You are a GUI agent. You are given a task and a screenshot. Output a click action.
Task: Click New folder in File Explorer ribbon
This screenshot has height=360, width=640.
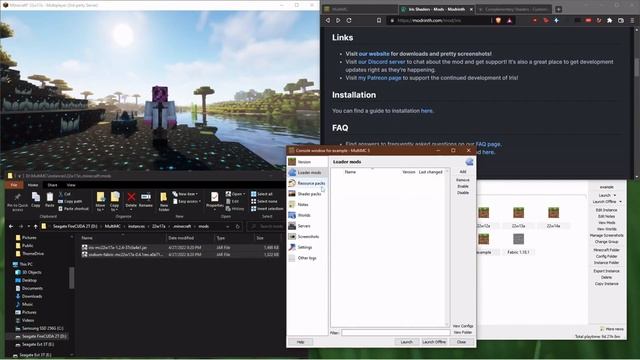pos(164,202)
